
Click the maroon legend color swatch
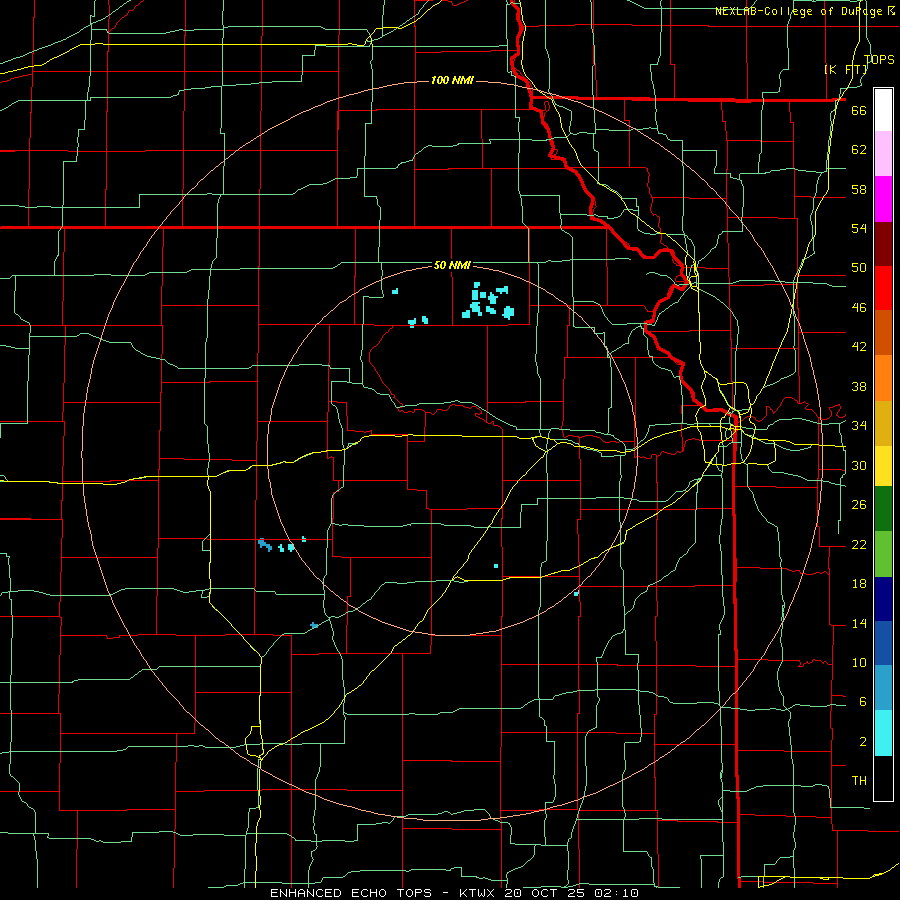[x=883, y=244]
